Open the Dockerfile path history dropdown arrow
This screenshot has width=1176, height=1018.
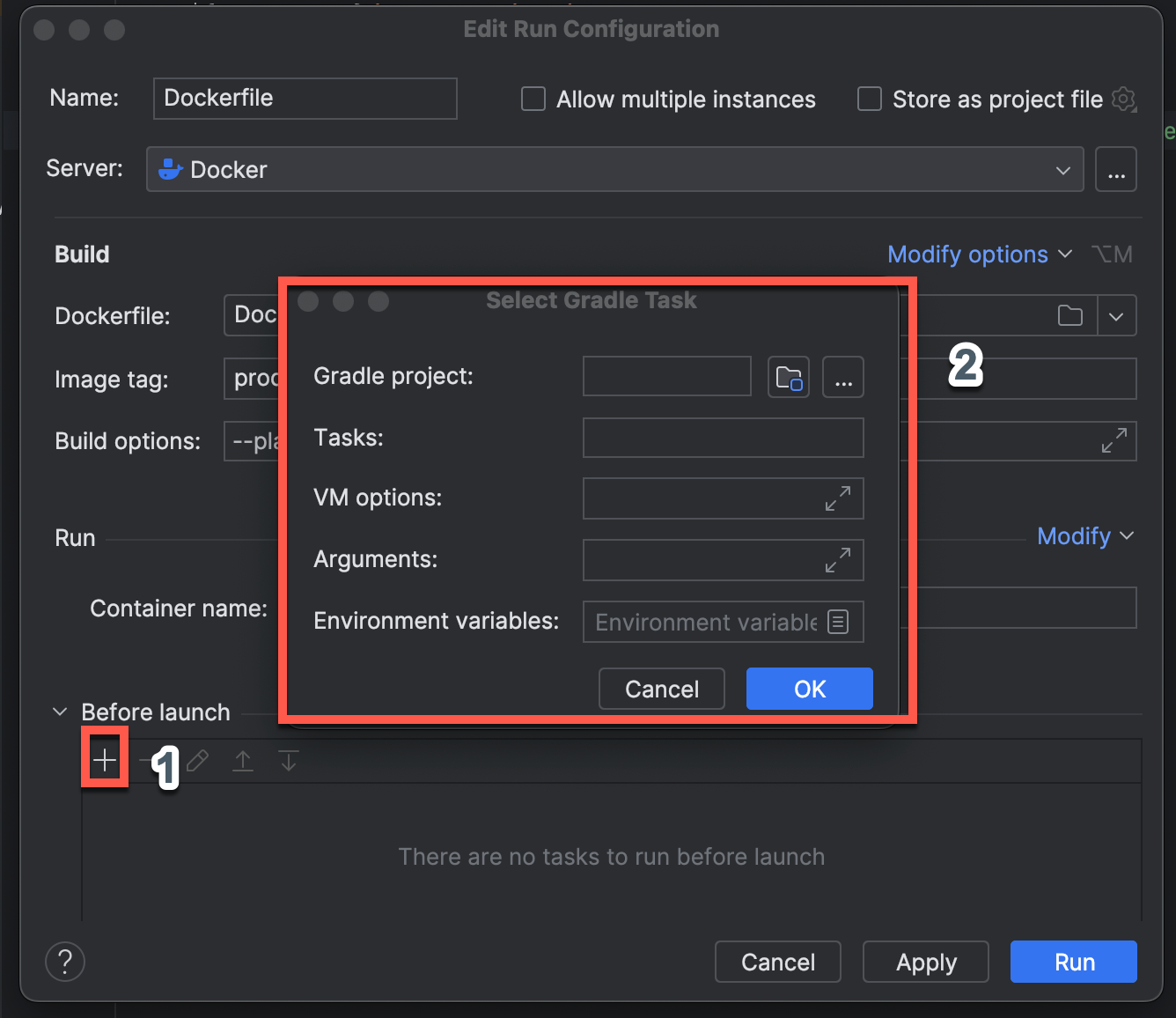coord(1116,315)
